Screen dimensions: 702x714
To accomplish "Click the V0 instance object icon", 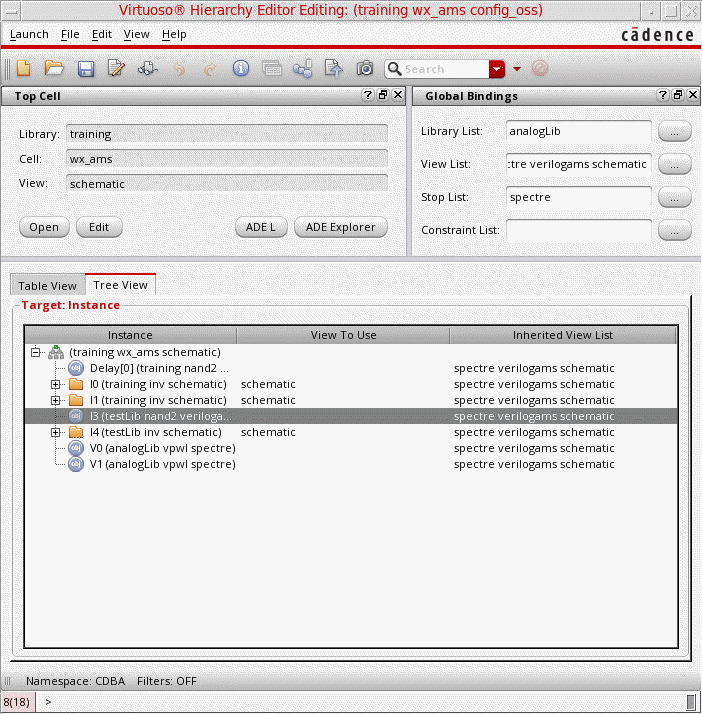I will point(76,448).
